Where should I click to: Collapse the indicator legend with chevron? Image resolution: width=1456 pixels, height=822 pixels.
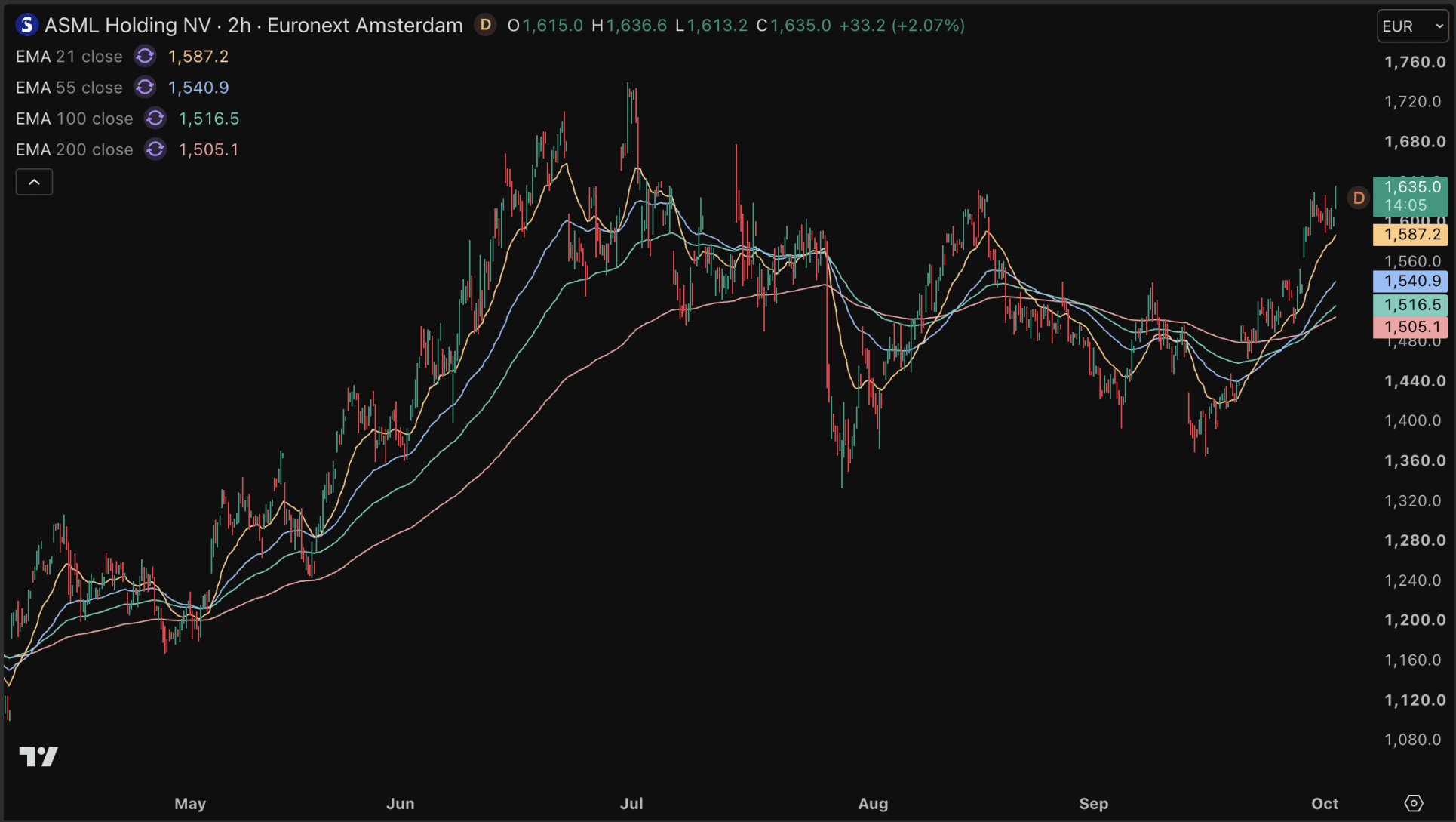coord(34,182)
